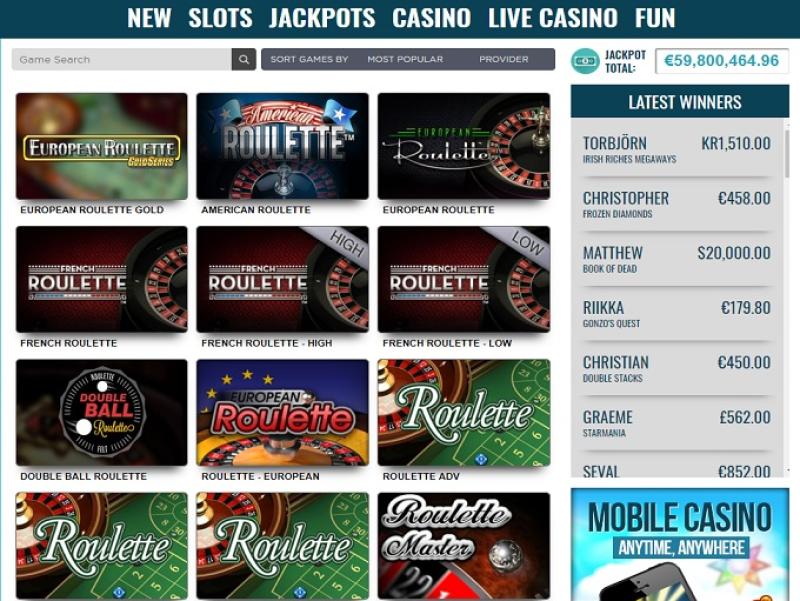Focus the Game Search input field
Screen dimensions: 800x601
coord(121,60)
